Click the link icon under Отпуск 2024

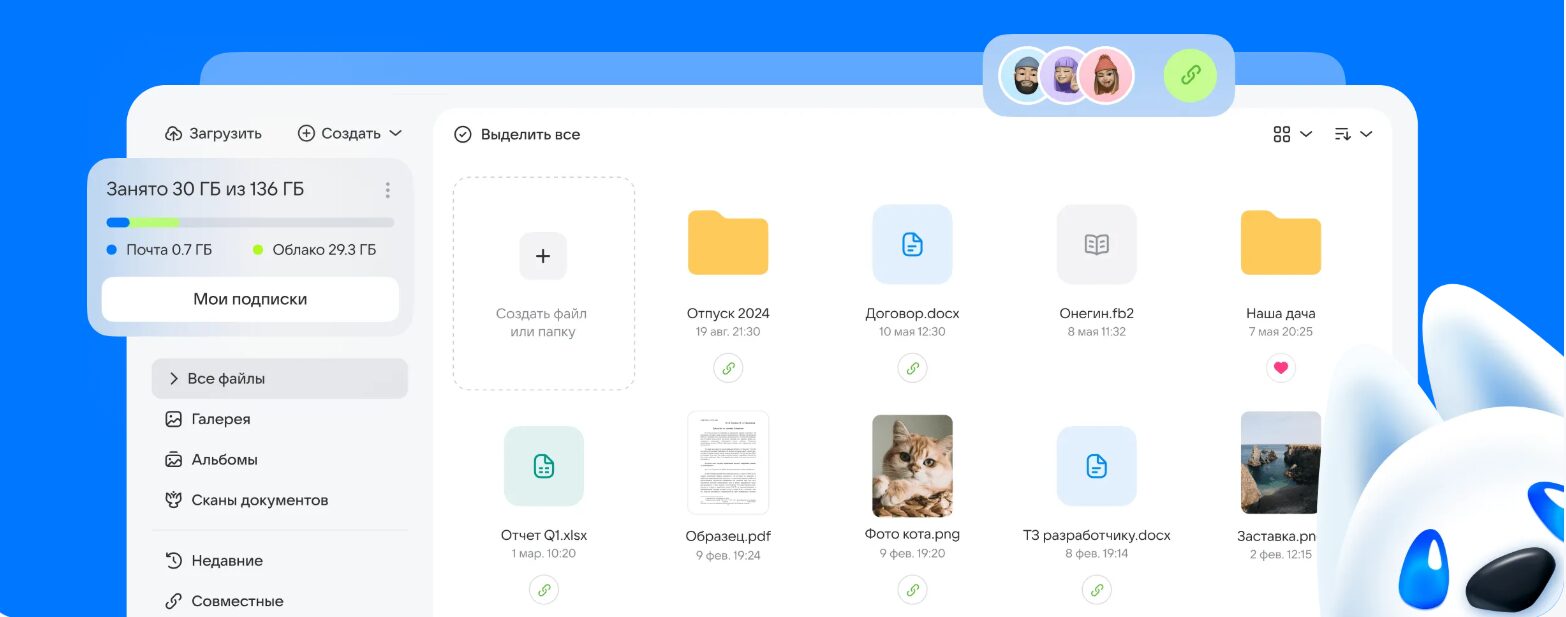coord(728,368)
